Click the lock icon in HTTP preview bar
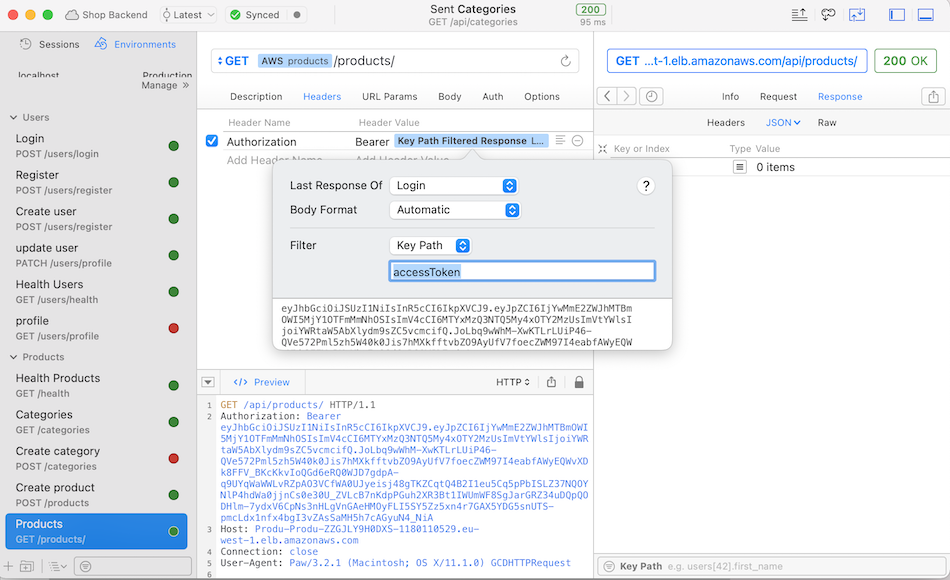The image size is (950, 580). pyautogui.click(x=579, y=382)
